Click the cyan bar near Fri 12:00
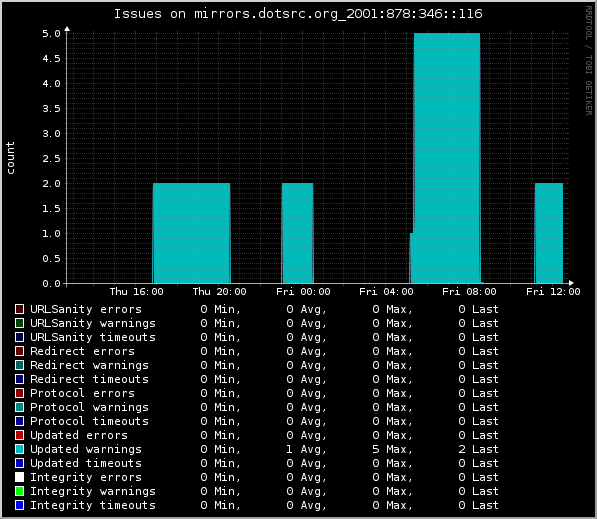 coord(549,233)
